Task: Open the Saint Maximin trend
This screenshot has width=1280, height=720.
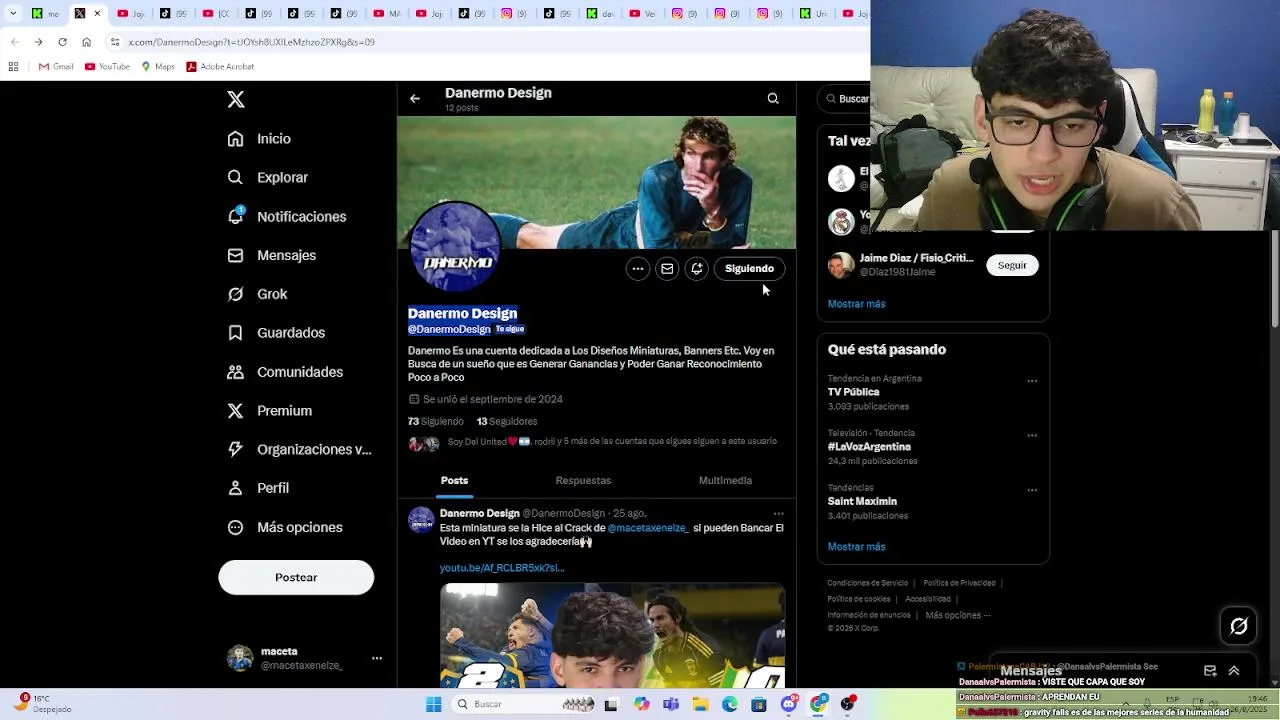Action: click(x=862, y=501)
